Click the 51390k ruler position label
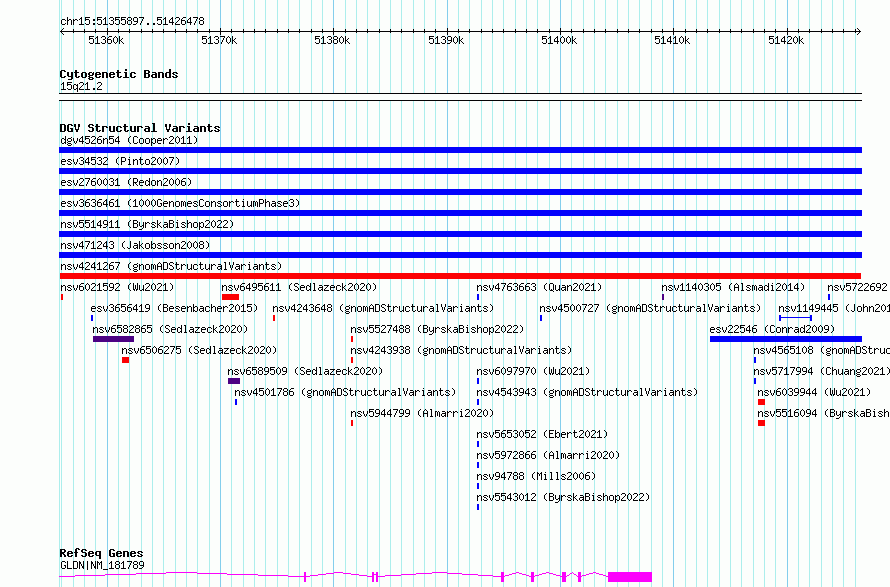Image resolution: width=890 pixels, height=587 pixels. [446, 40]
